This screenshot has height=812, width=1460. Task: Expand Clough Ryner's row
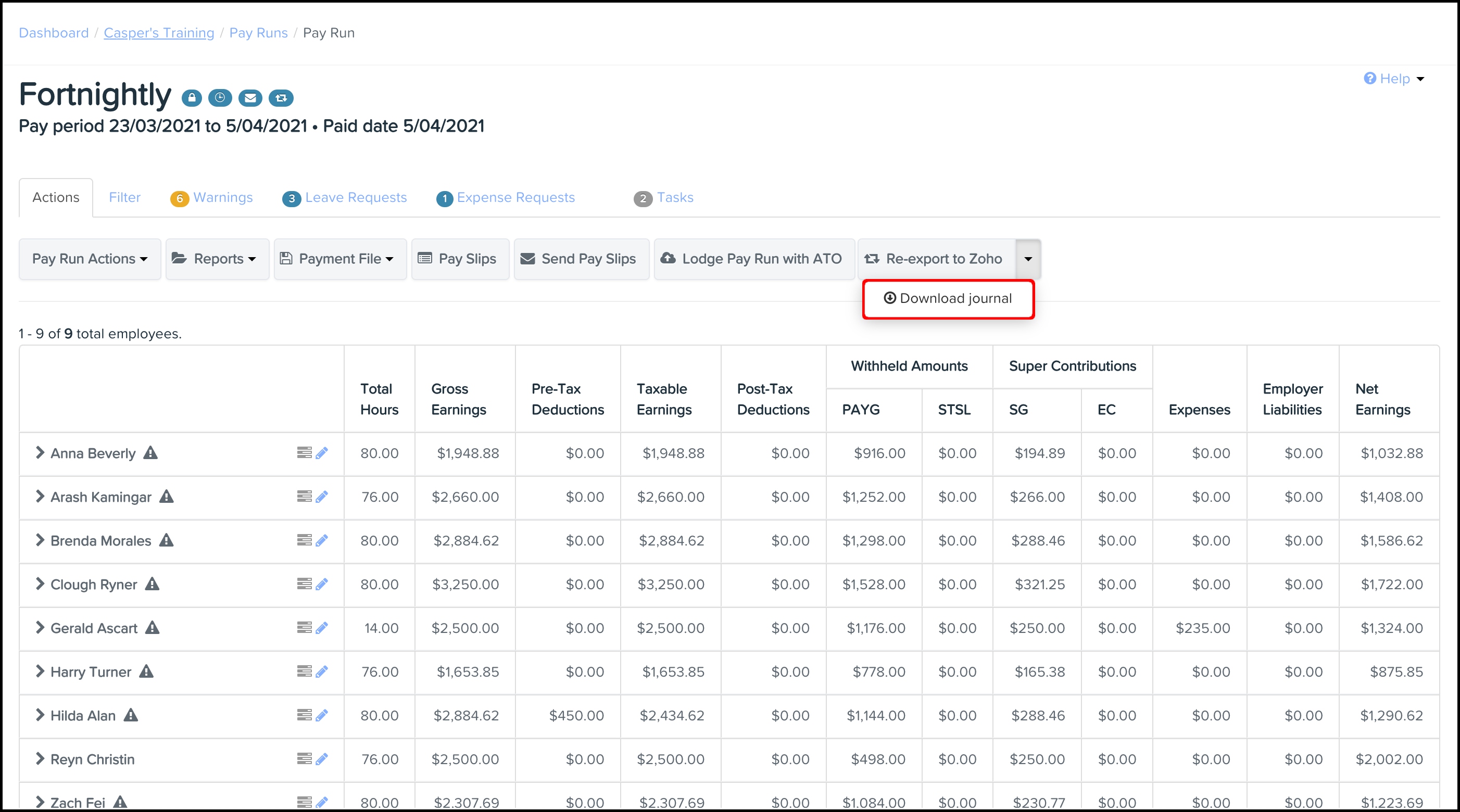click(x=40, y=583)
